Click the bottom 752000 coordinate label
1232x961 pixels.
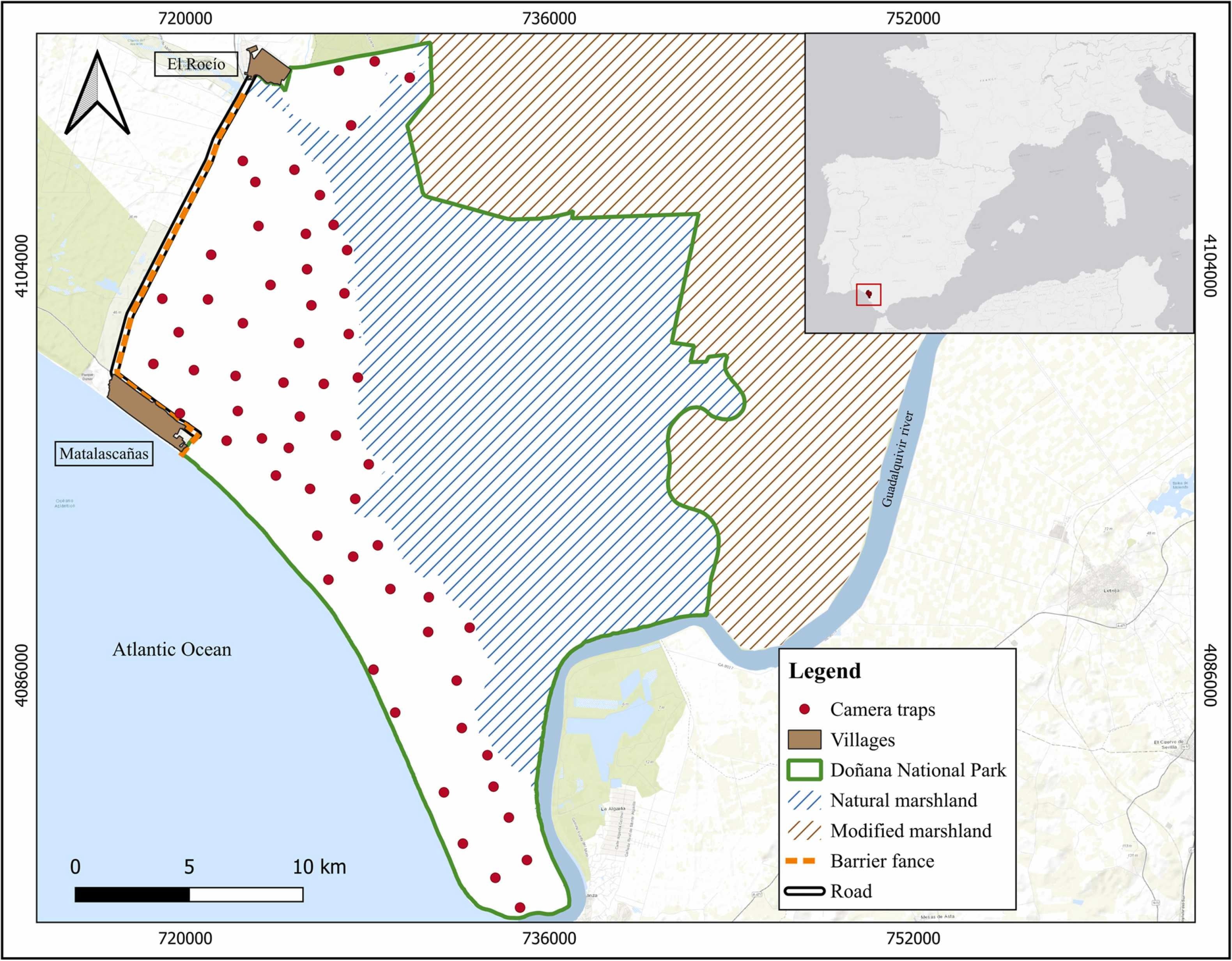[913, 939]
